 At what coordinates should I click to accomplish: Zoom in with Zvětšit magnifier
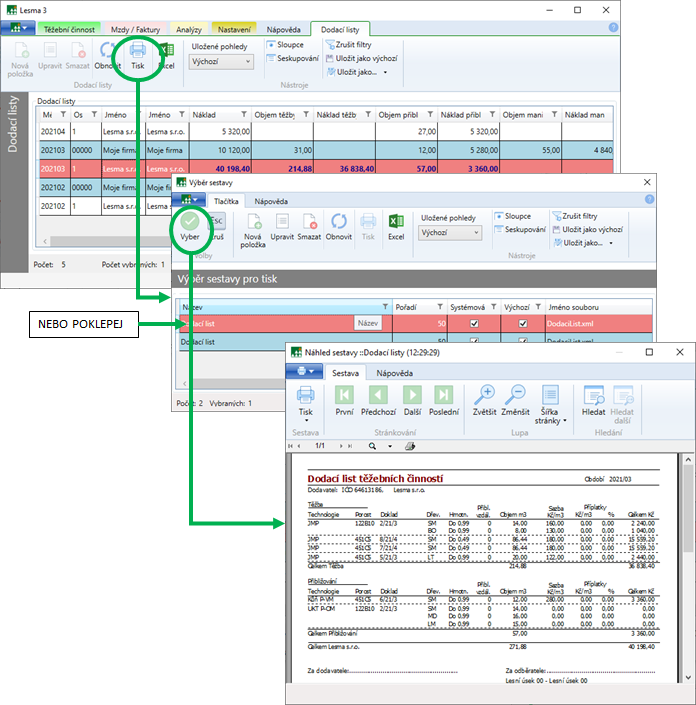[x=487, y=396]
